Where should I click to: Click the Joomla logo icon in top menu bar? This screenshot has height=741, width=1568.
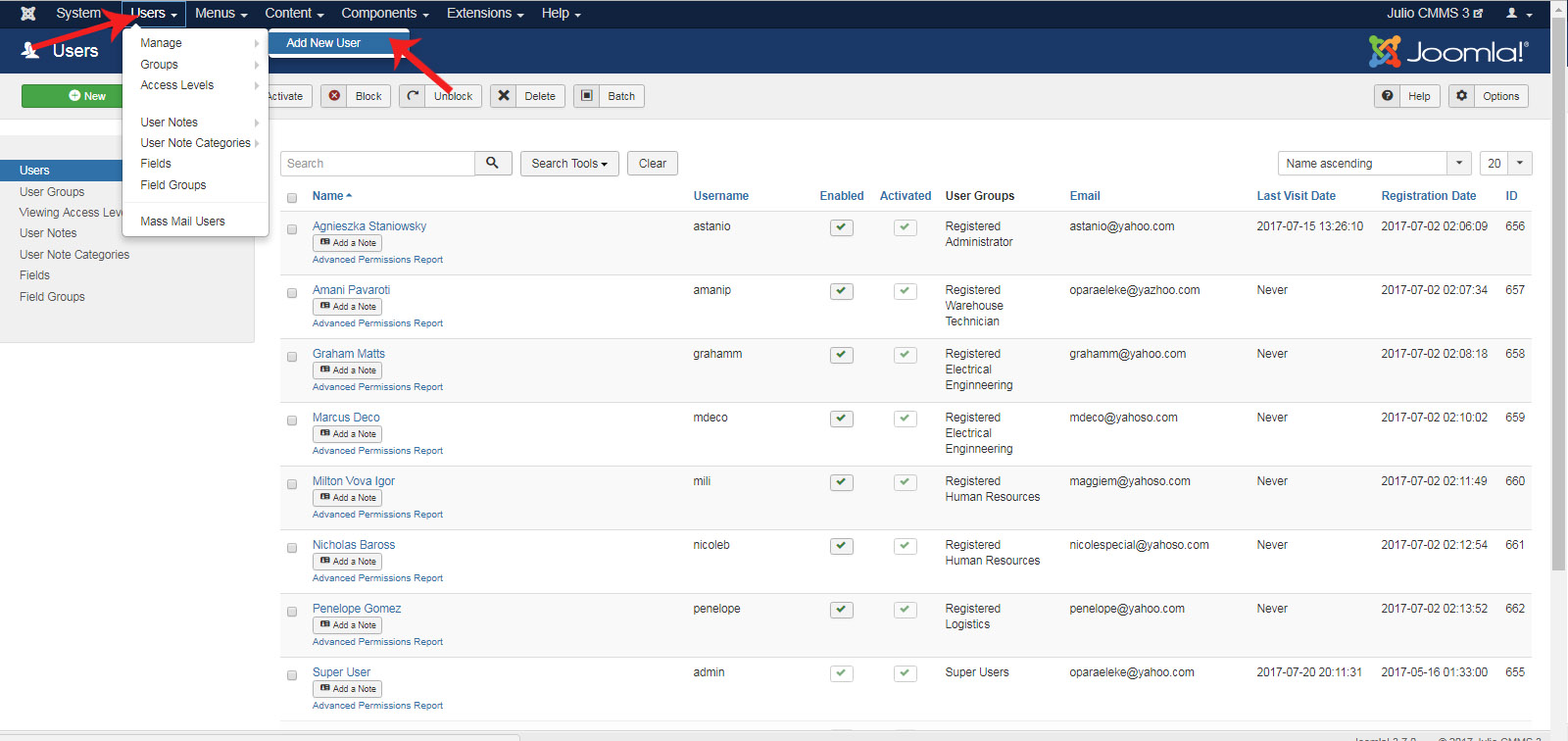(28, 14)
